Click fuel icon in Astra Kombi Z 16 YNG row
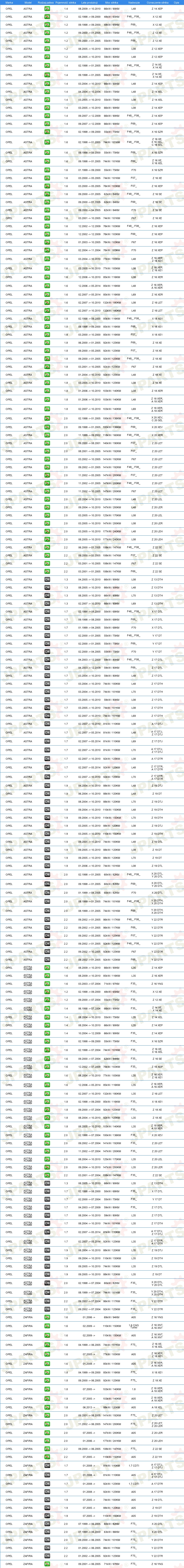 pyautogui.click(x=47, y=984)
